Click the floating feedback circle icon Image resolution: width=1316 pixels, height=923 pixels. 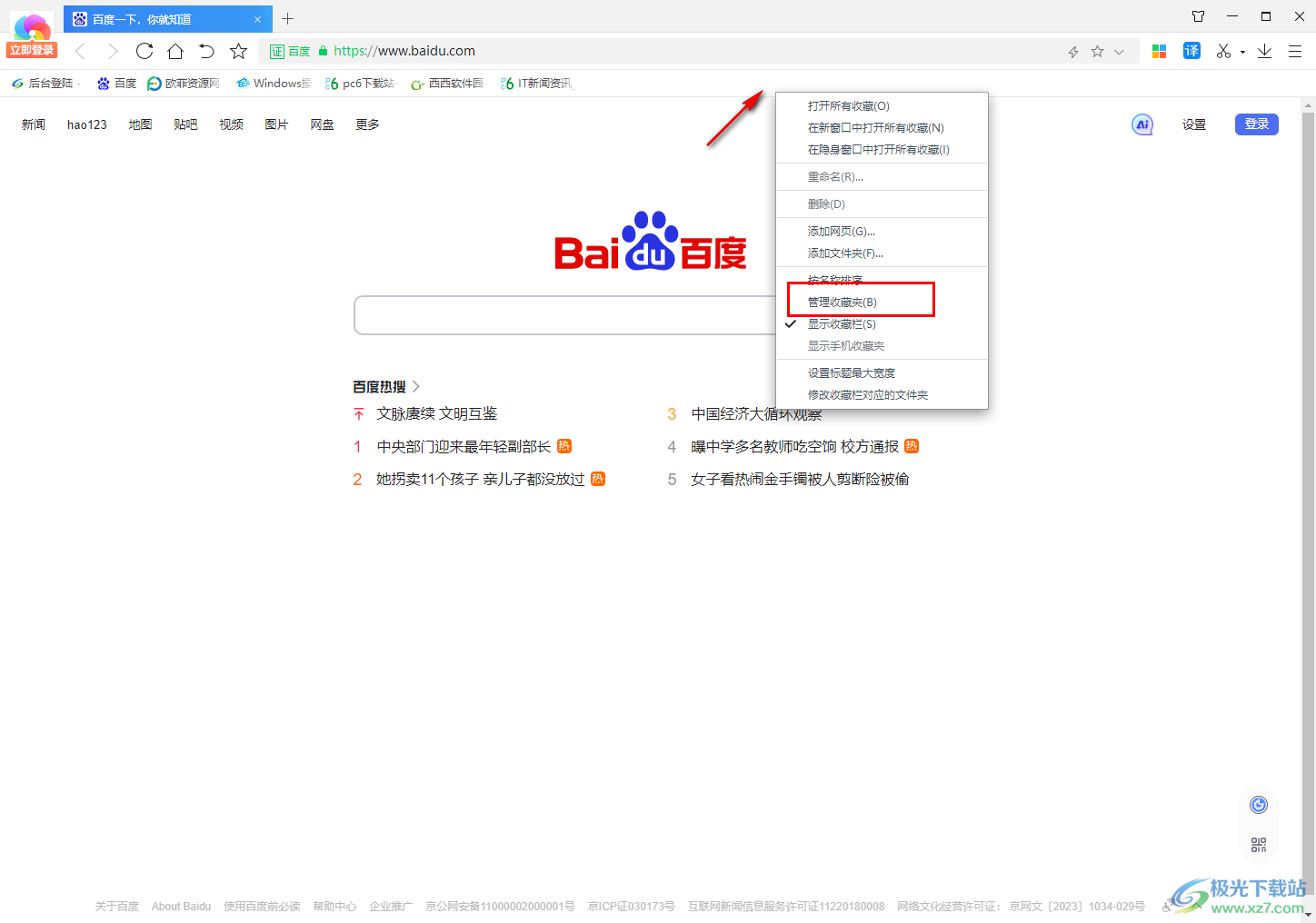click(1259, 805)
